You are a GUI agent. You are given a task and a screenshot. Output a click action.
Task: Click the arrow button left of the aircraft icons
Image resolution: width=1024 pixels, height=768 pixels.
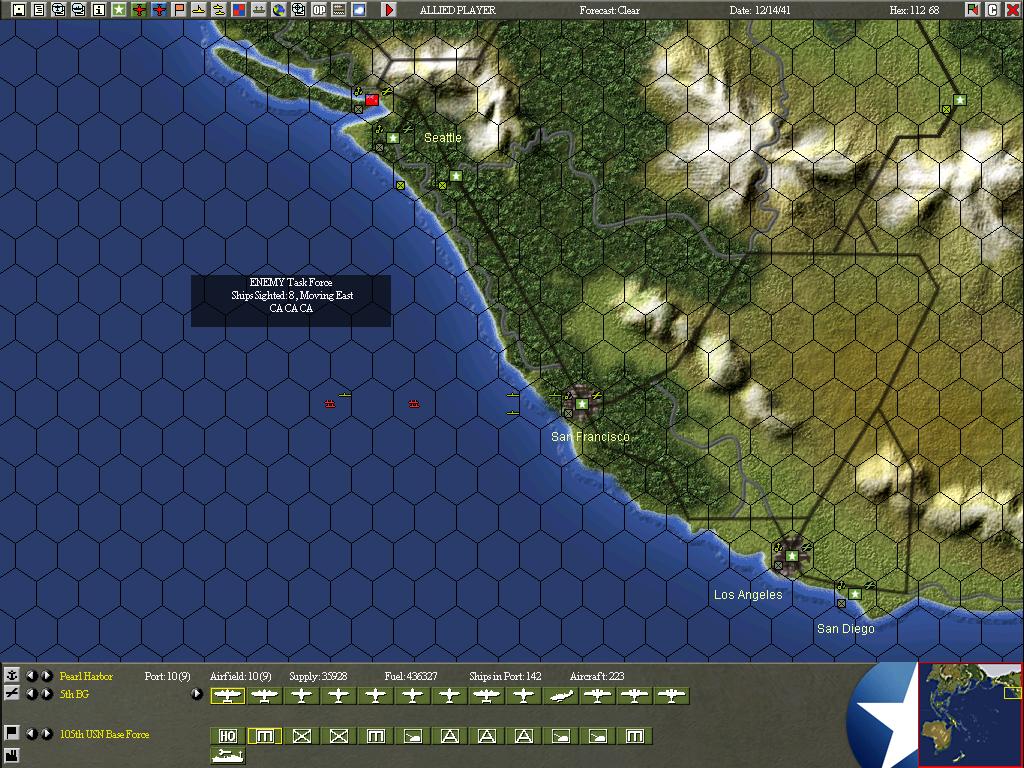197,694
